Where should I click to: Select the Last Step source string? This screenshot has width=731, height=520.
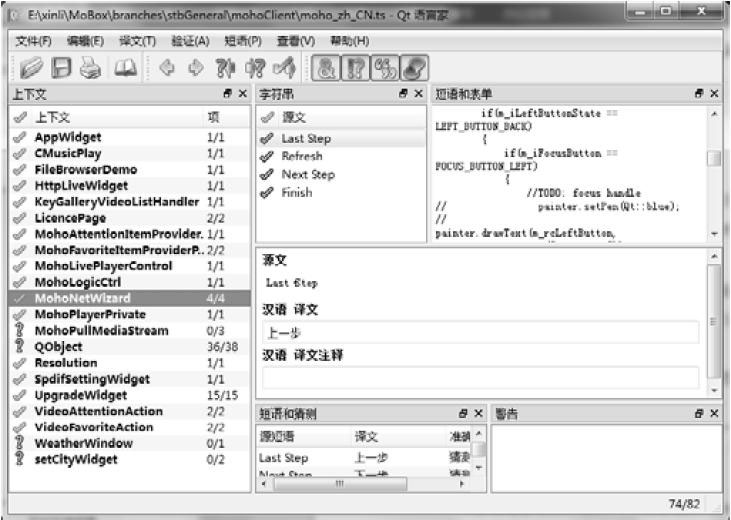(x=341, y=139)
